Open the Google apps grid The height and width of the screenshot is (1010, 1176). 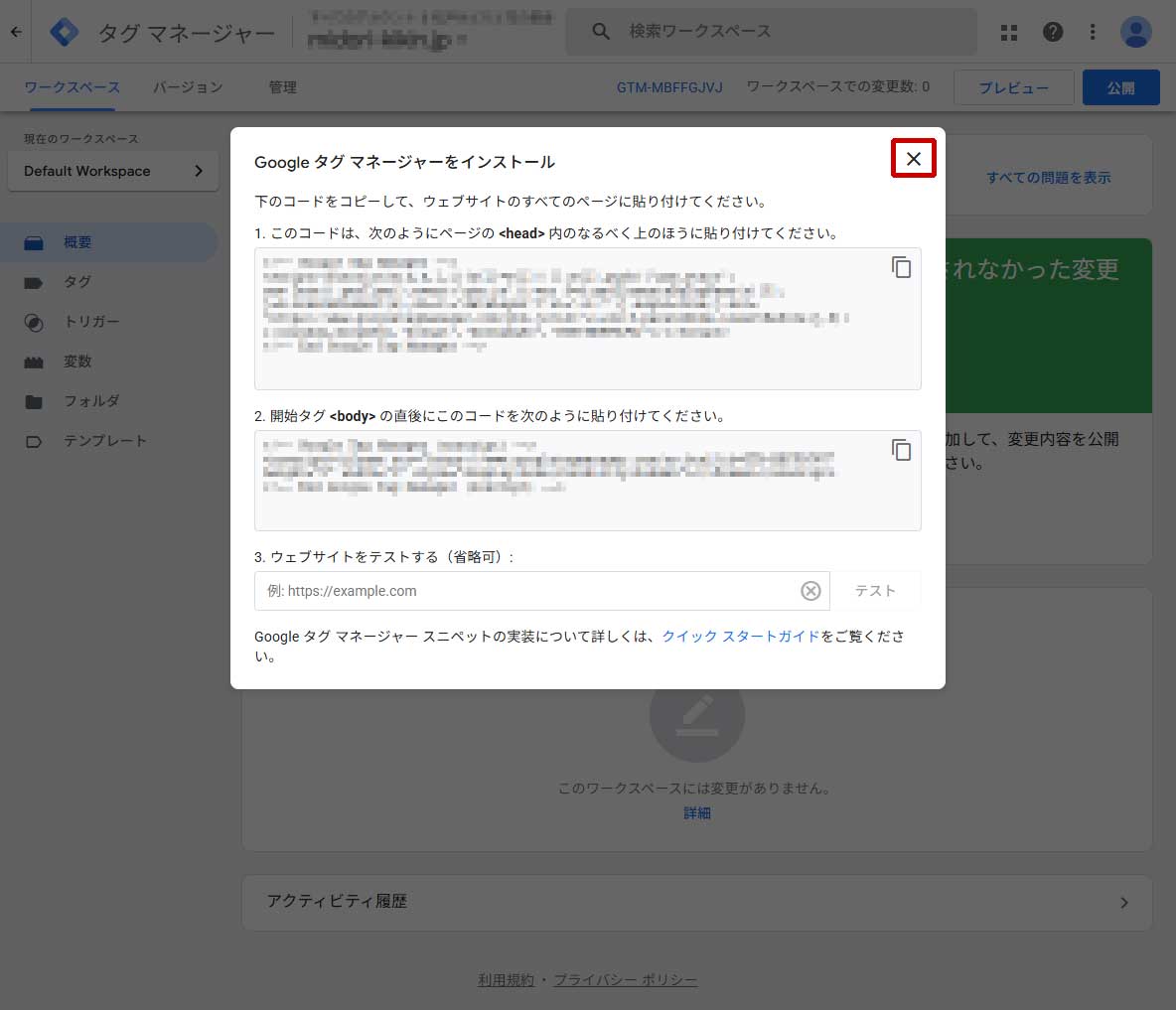click(x=1009, y=32)
